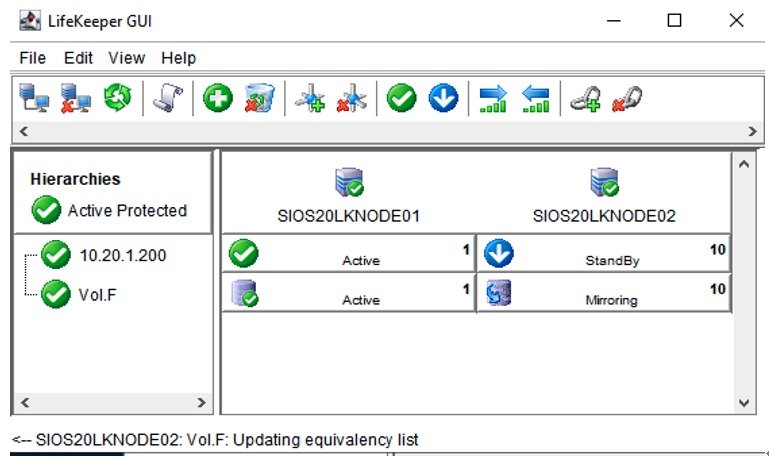This screenshot has height=459, width=769.
Task: Click the StandBy blue arrow icon on NODE02
Action: tap(499, 253)
